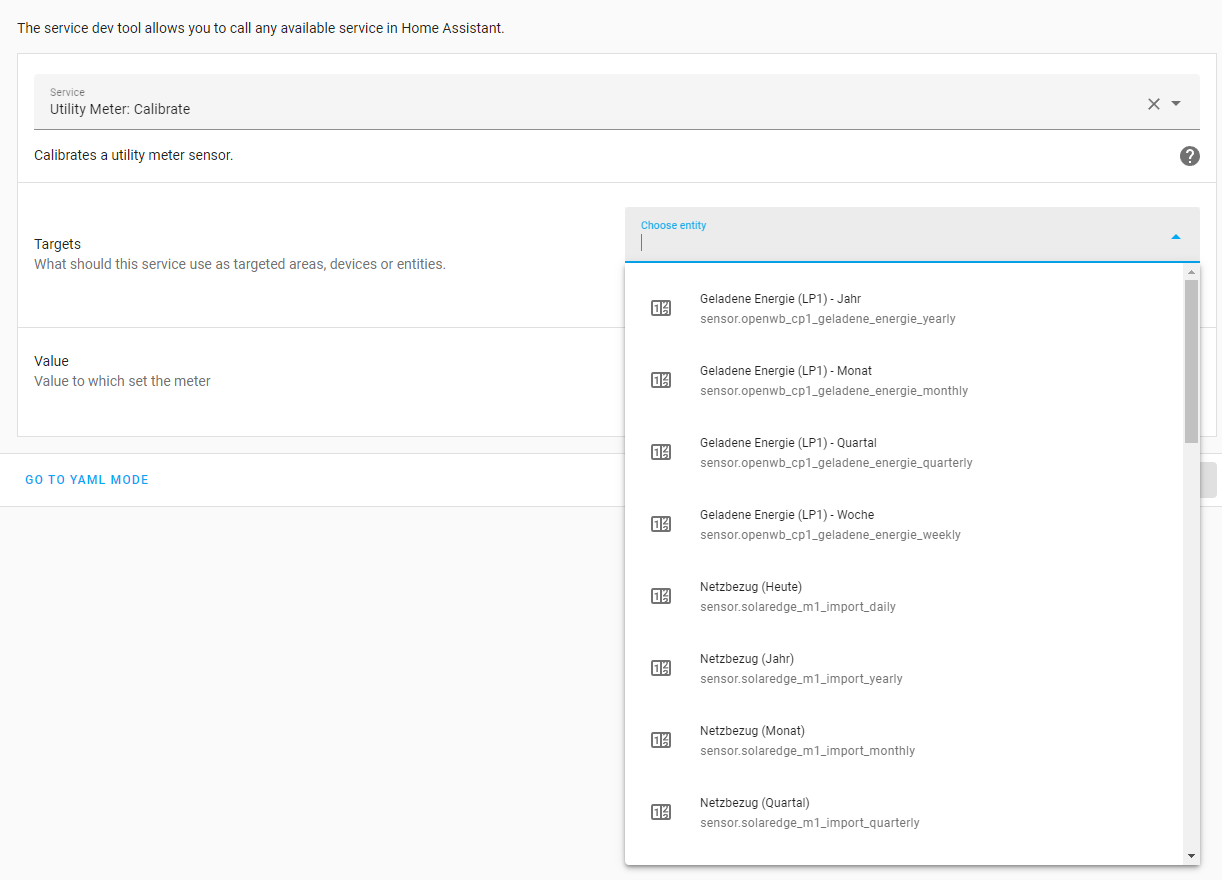Click the counter icon beside Geladene Energie (LP1) - Quartal
The height and width of the screenshot is (880, 1222).
click(661, 452)
